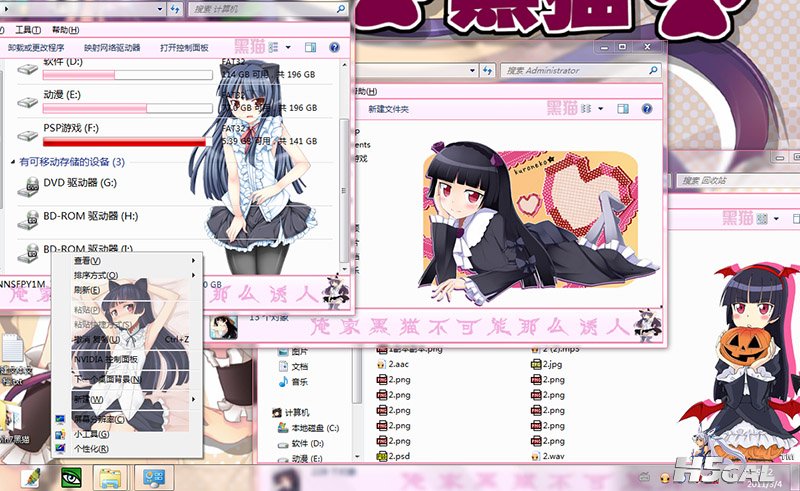Expand the 查看(V) submenu arrow

(193, 260)
